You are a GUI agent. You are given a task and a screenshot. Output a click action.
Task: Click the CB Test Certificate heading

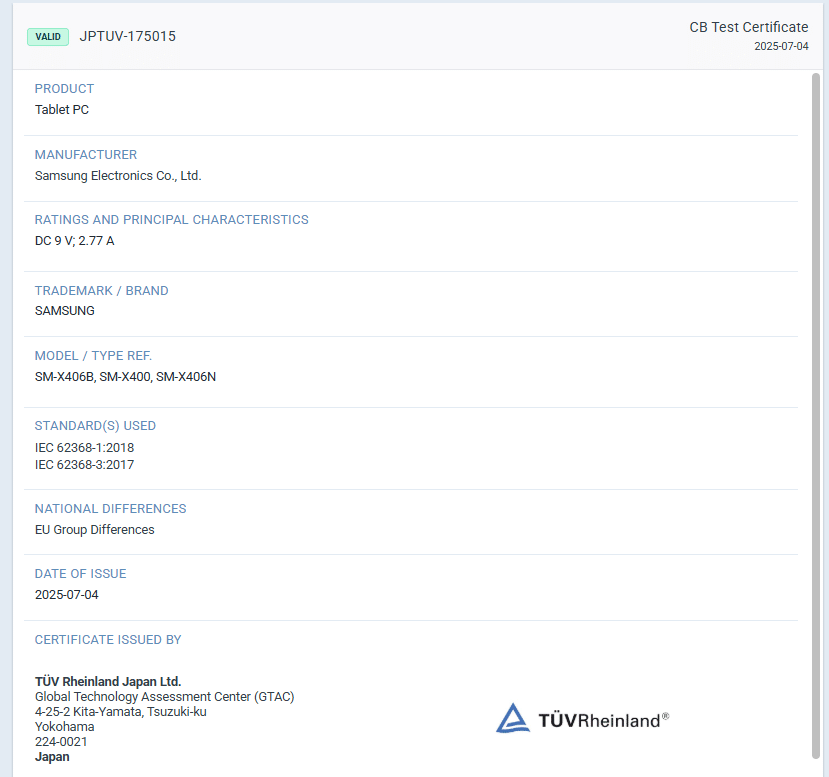[x=748, y=27]
